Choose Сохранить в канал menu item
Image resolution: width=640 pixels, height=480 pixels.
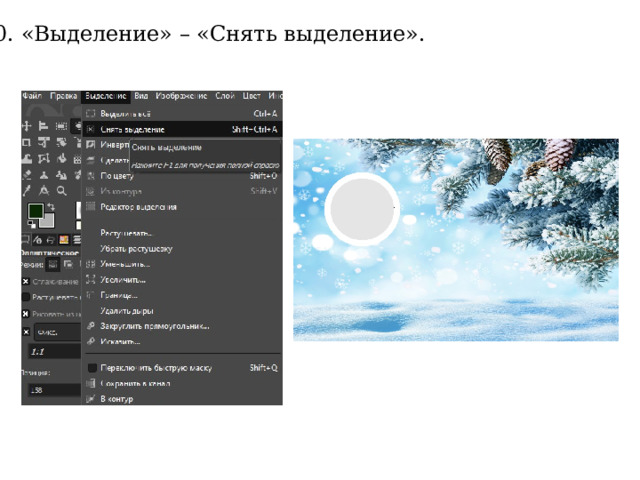coord(182,383)
